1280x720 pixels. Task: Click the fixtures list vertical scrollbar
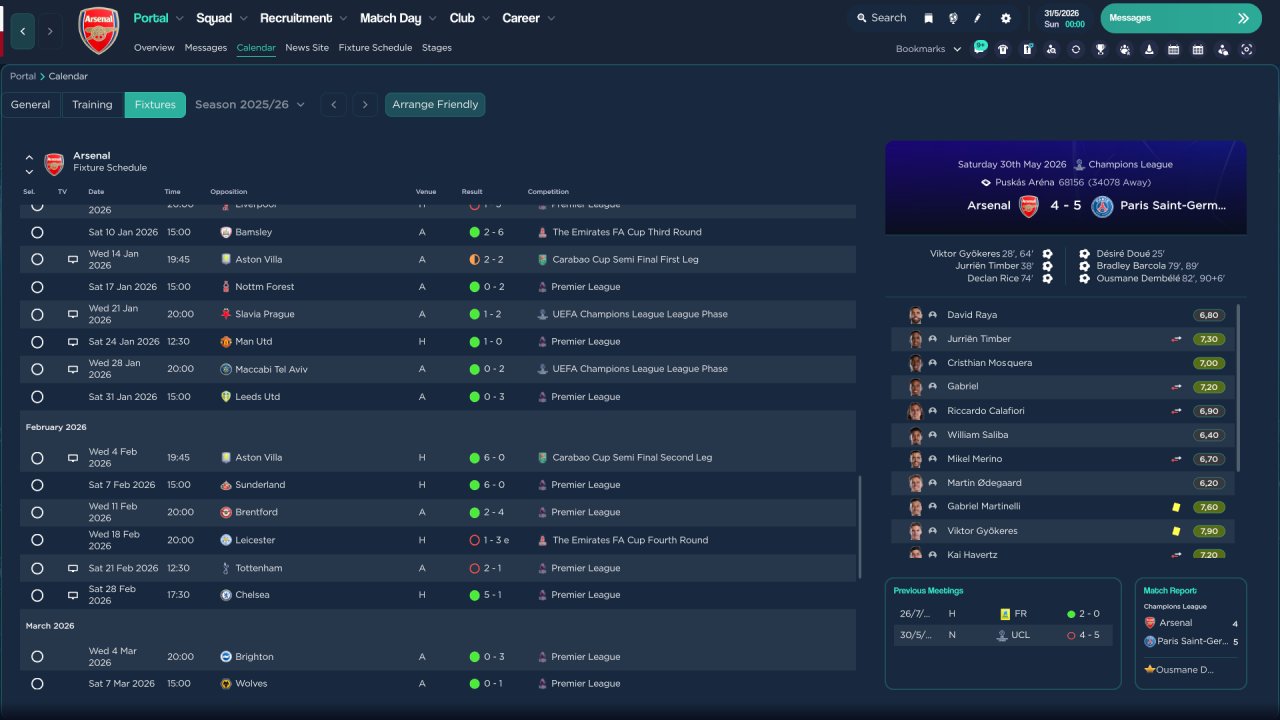[x=859, y=527]
